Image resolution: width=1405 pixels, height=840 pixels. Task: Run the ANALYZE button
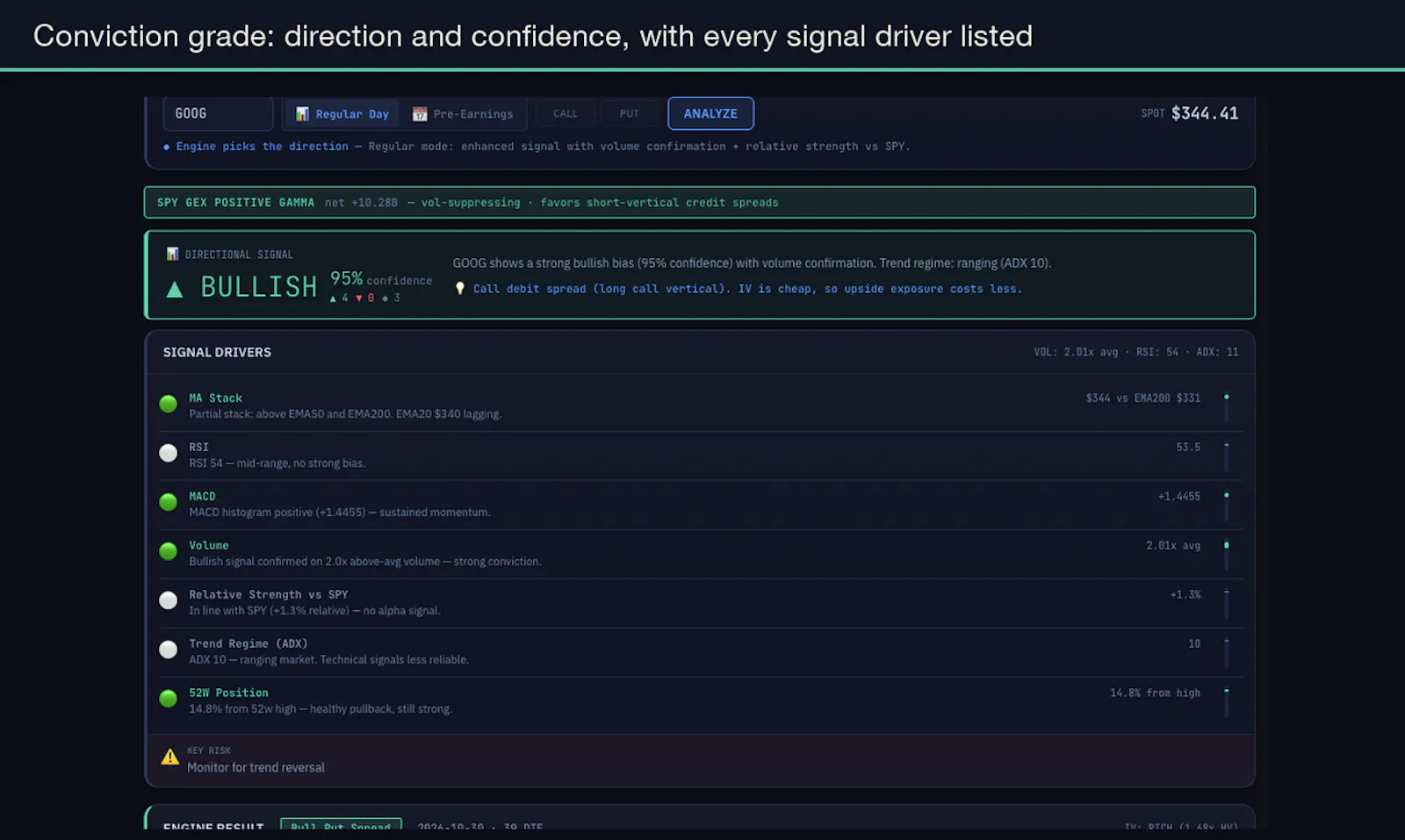pos(710,113)
